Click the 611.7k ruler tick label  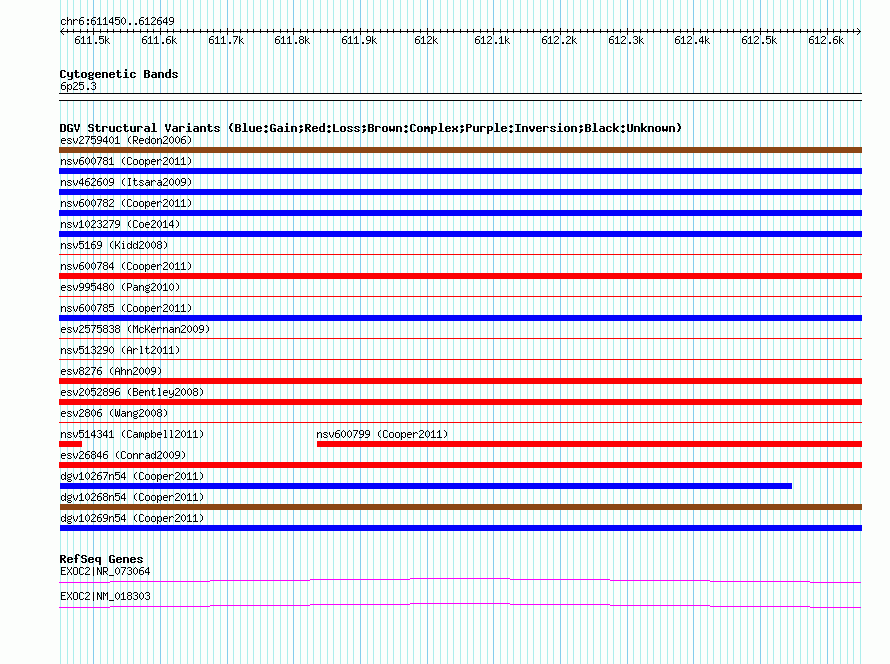coord(226,40)
